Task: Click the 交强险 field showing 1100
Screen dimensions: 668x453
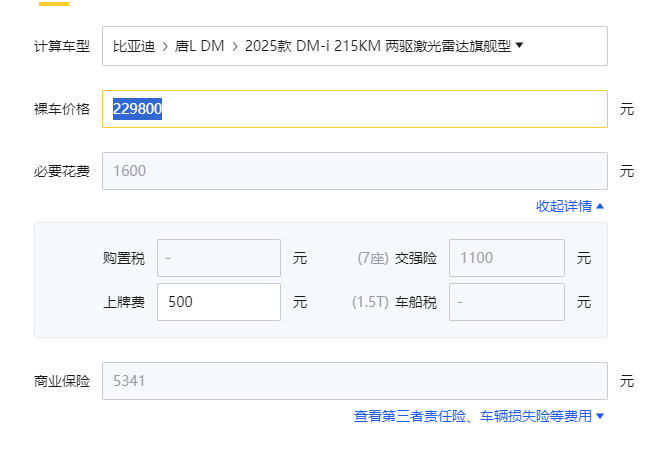Action: coord(506,258)
